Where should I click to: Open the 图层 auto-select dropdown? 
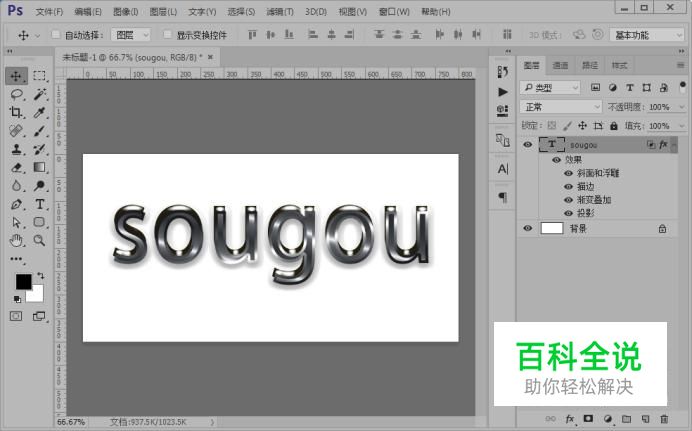[x=131, y=35]
